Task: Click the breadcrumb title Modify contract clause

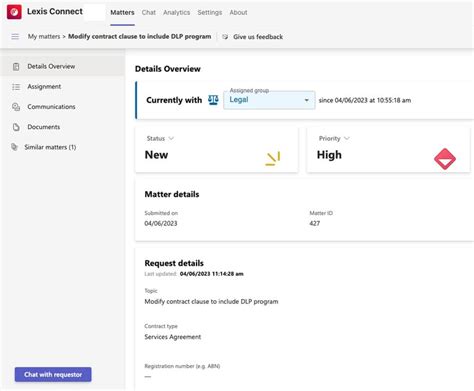Action: coord(140,36)
